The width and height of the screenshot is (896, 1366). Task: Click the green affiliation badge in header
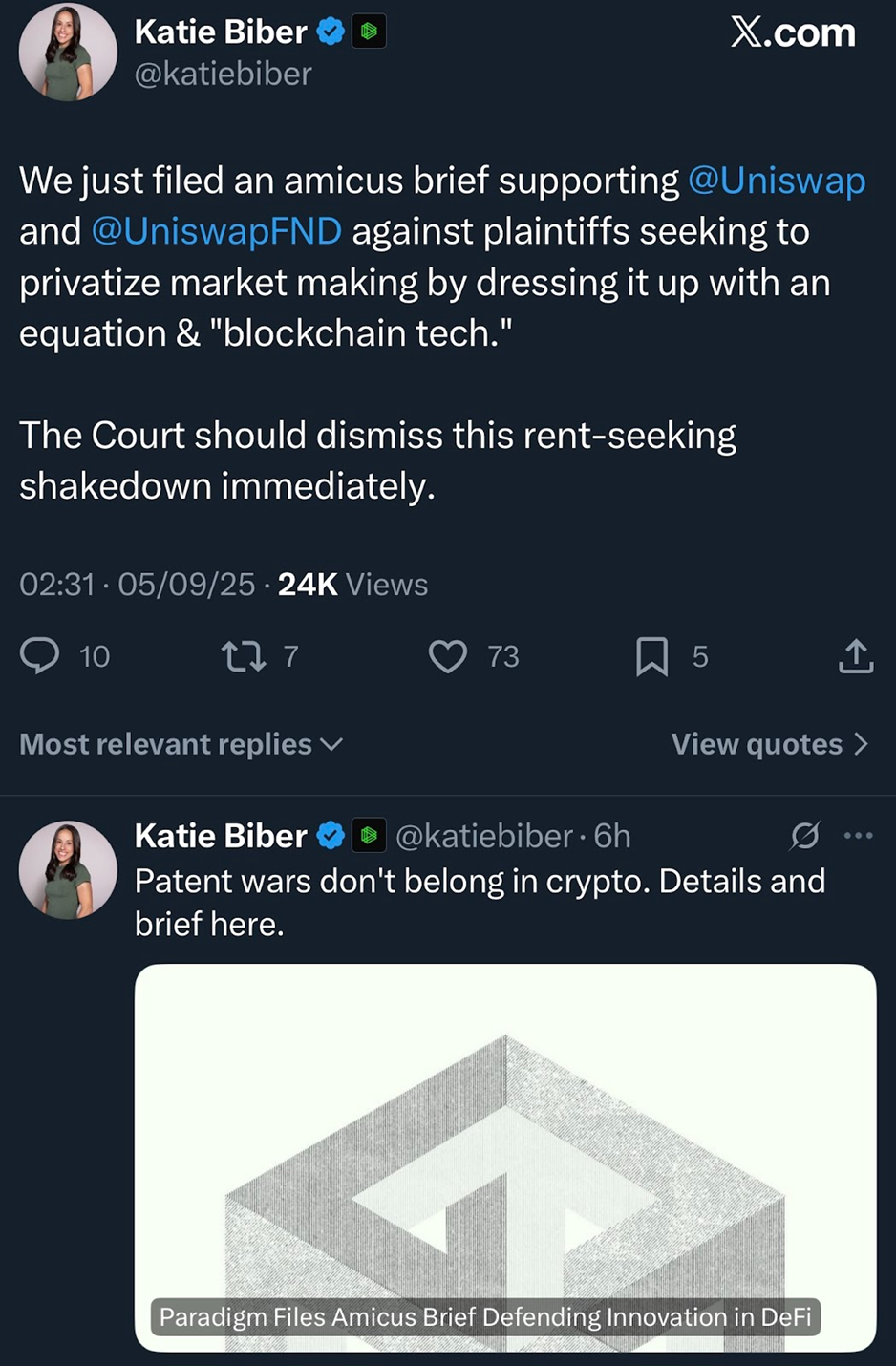click(369, 32)
